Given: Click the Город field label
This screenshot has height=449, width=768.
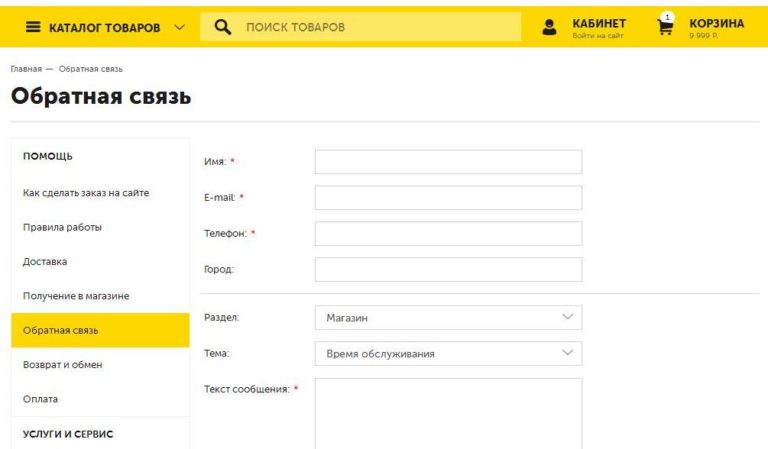Looking at the screenshot, I should tap(219, 269).
